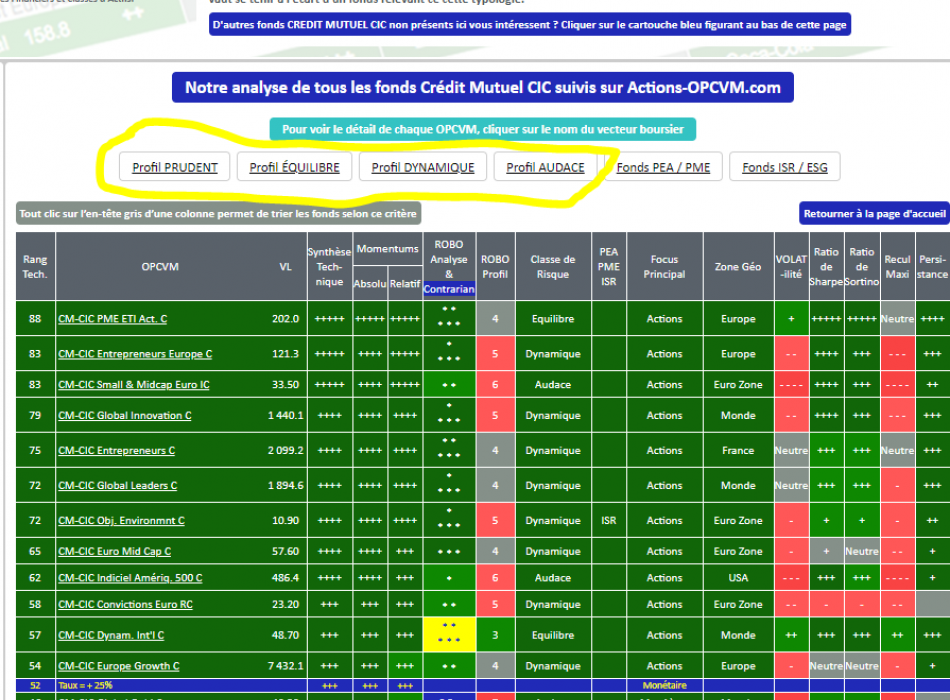Sort by the Zone Géo header
The width and height of the screenshot is (950, 700).
click(738, 267)
